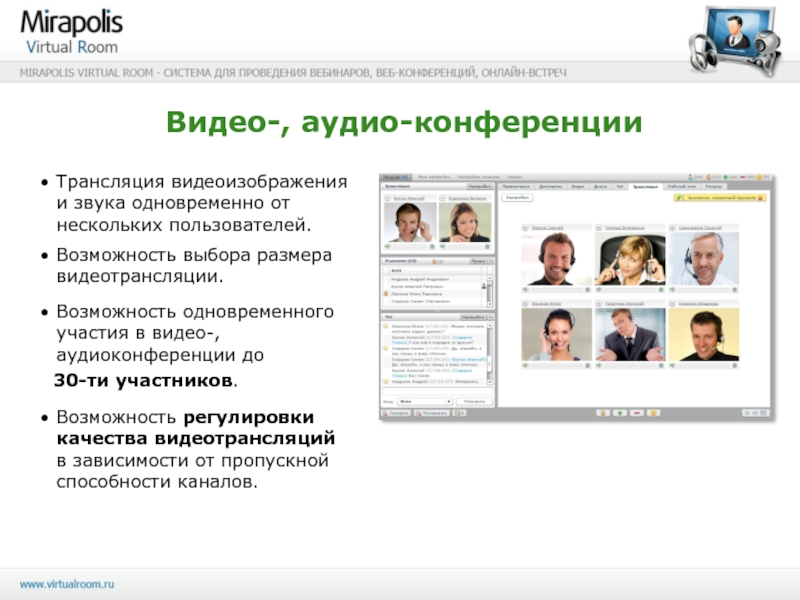This screenshot has height=600, width=800.
Task: Toggle the Показывать camera button
Action: click(432, 413)
